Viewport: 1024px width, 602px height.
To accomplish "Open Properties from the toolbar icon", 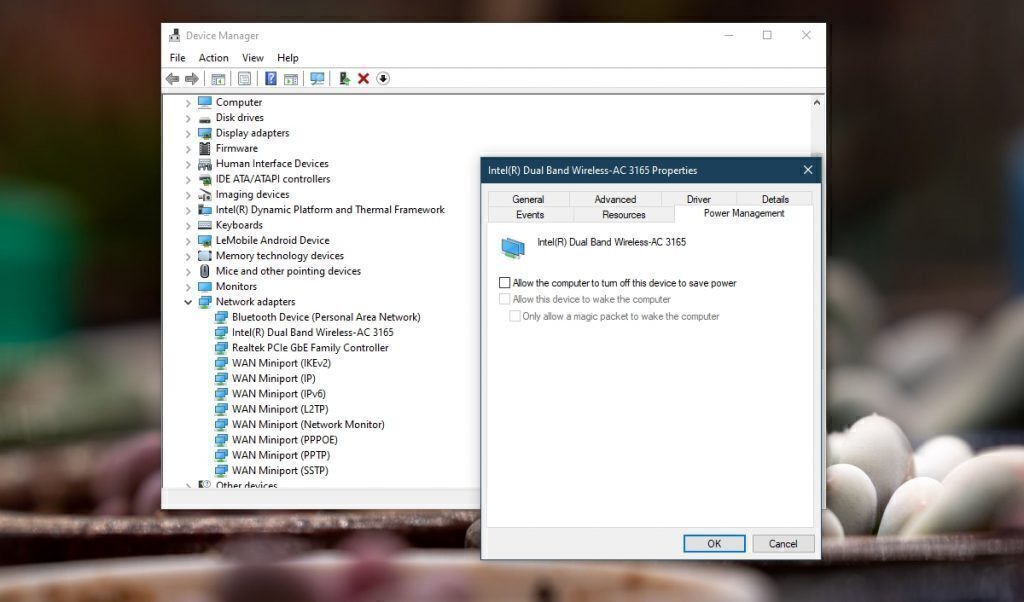I will [x=242, y=78].
